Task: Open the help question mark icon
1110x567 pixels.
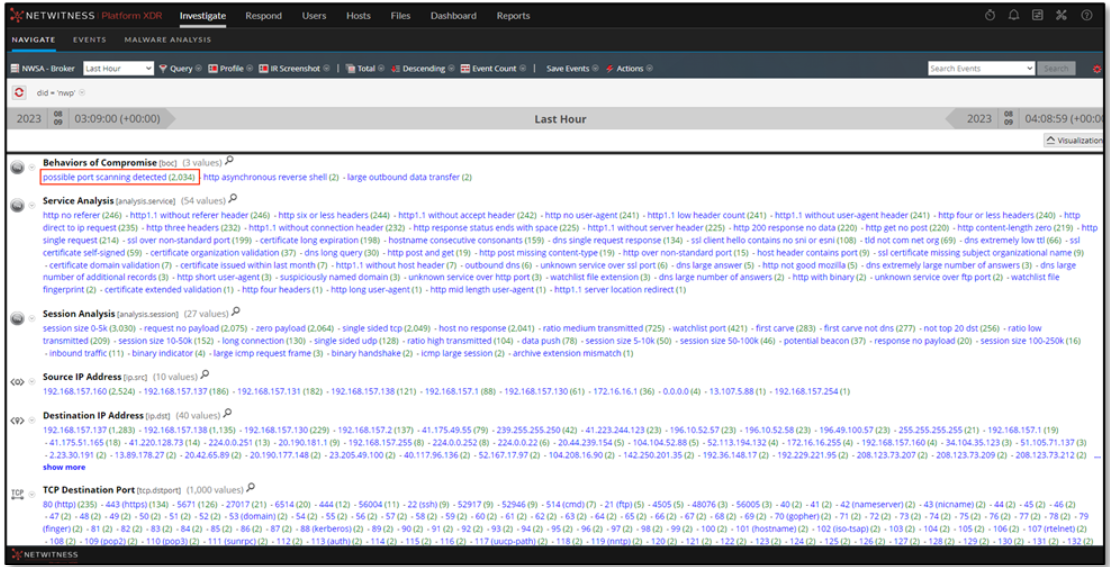Action: 1086,16
